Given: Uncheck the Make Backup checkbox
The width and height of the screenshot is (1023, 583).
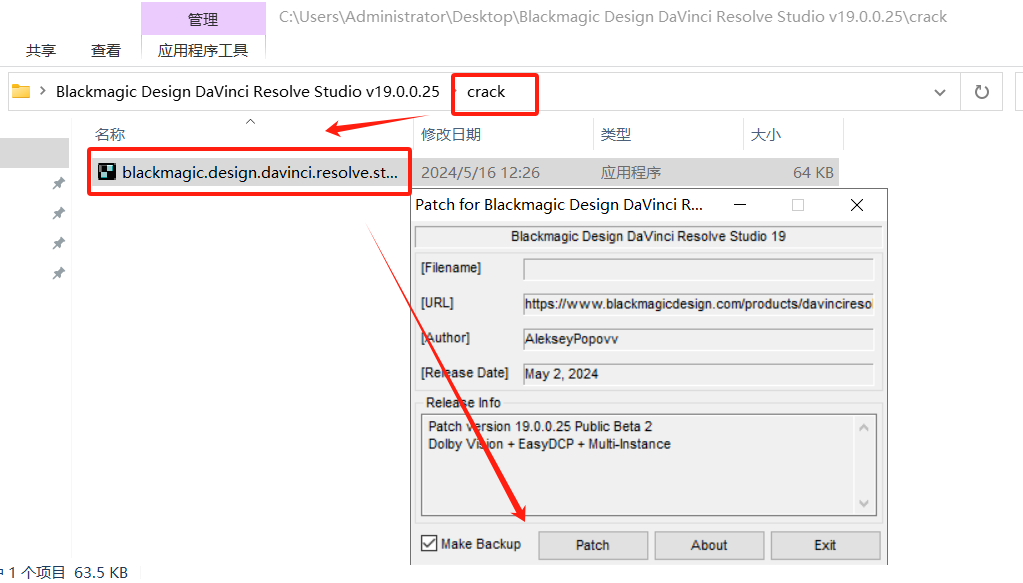Looking at the screenshot, I should pos(427,543).
